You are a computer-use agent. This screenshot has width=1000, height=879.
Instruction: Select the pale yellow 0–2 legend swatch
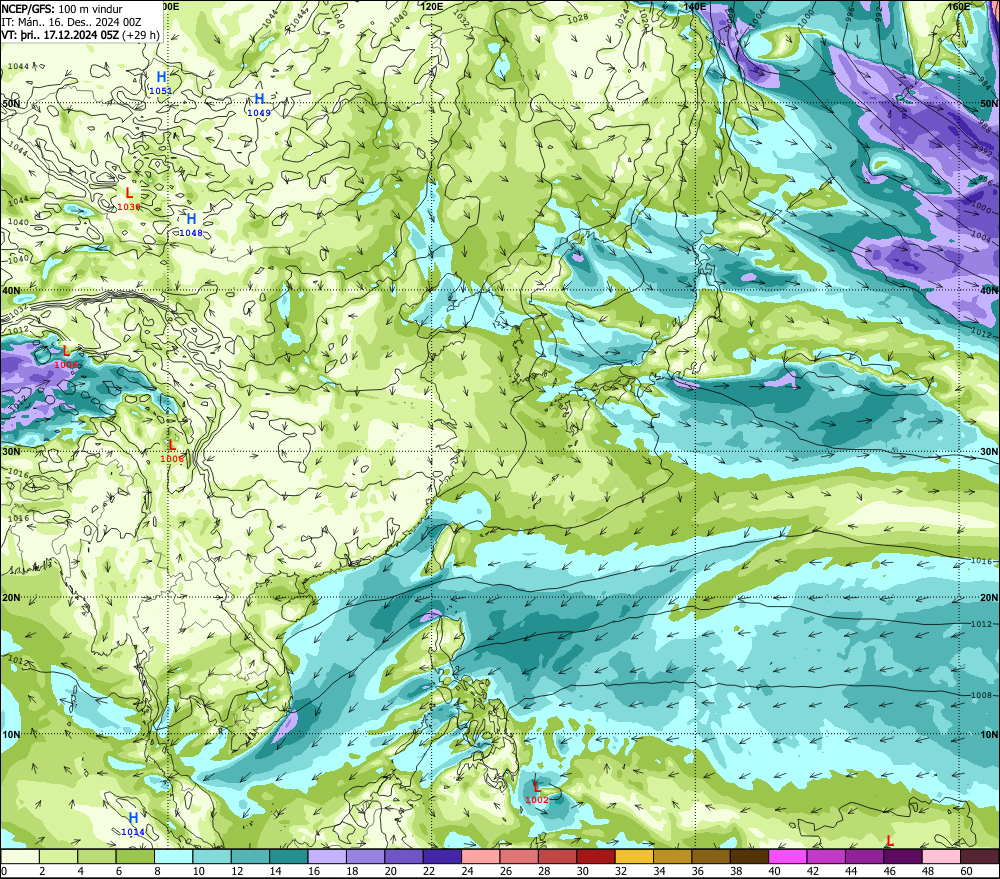(x=20, y=857)
